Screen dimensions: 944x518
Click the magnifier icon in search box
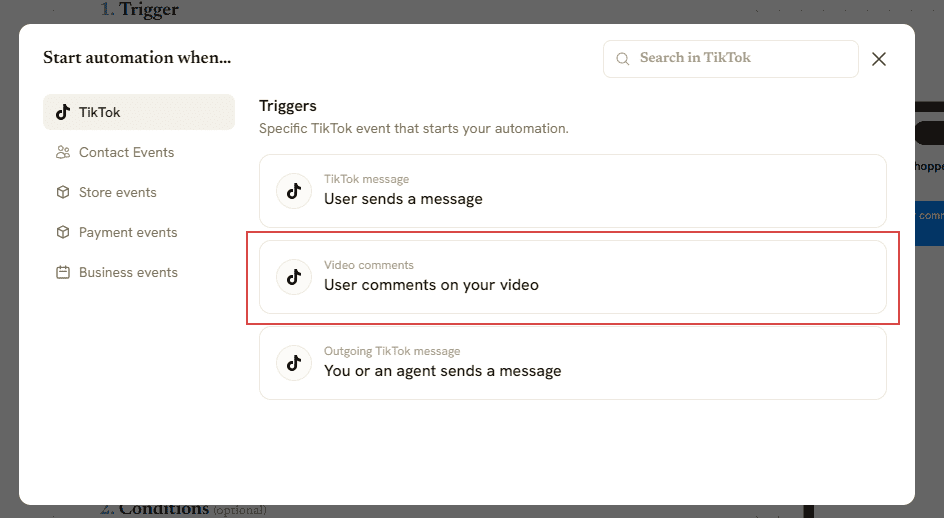pos(623,58)
